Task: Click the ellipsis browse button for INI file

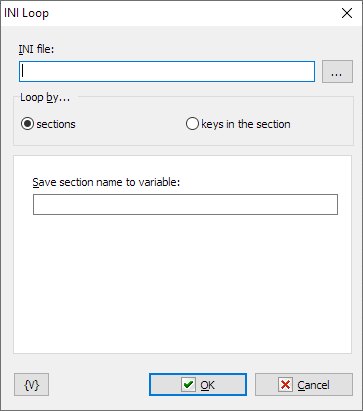Action: pos(337,71)
